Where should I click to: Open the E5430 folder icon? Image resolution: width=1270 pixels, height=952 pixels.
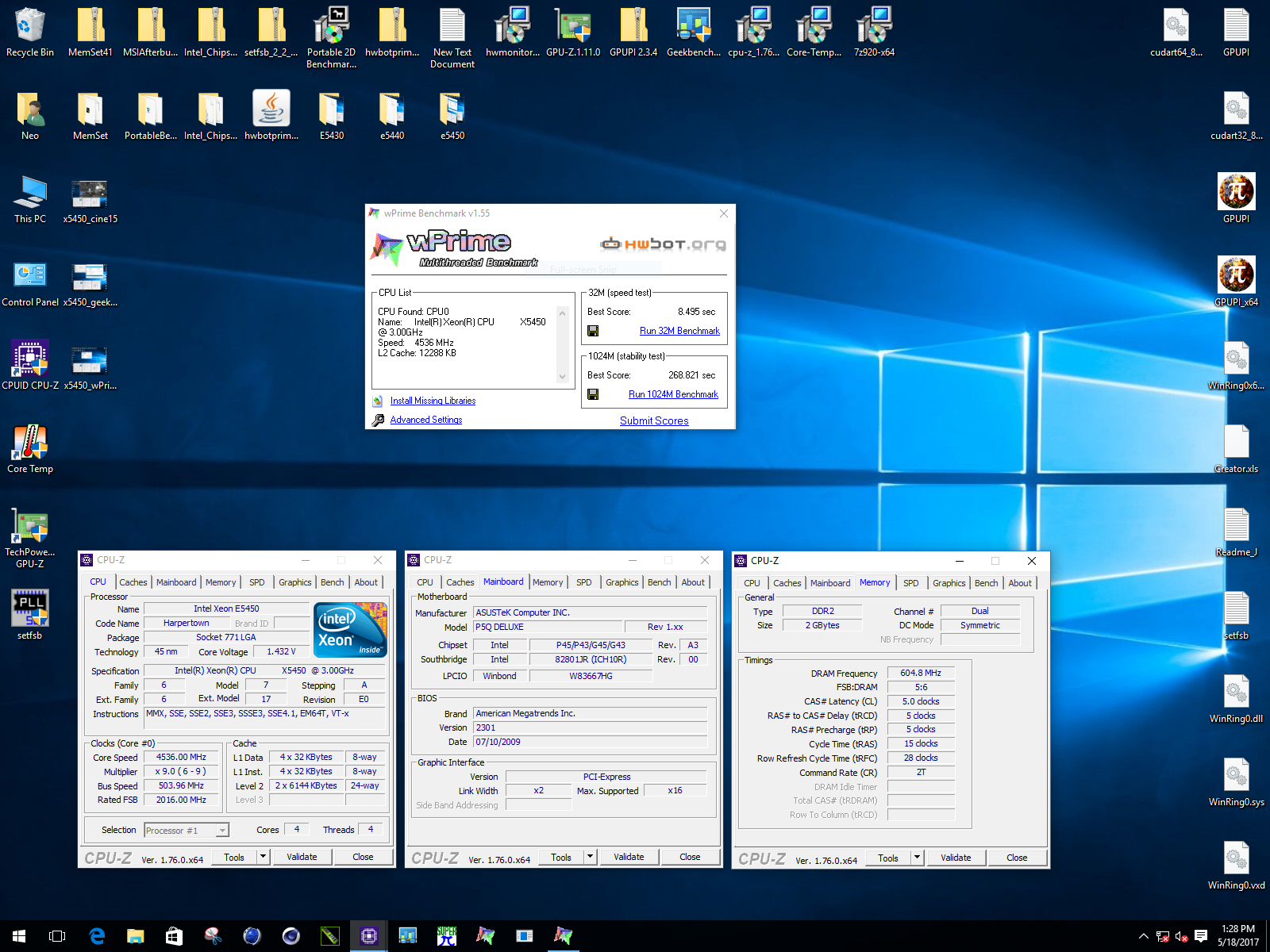click(332, 116)
